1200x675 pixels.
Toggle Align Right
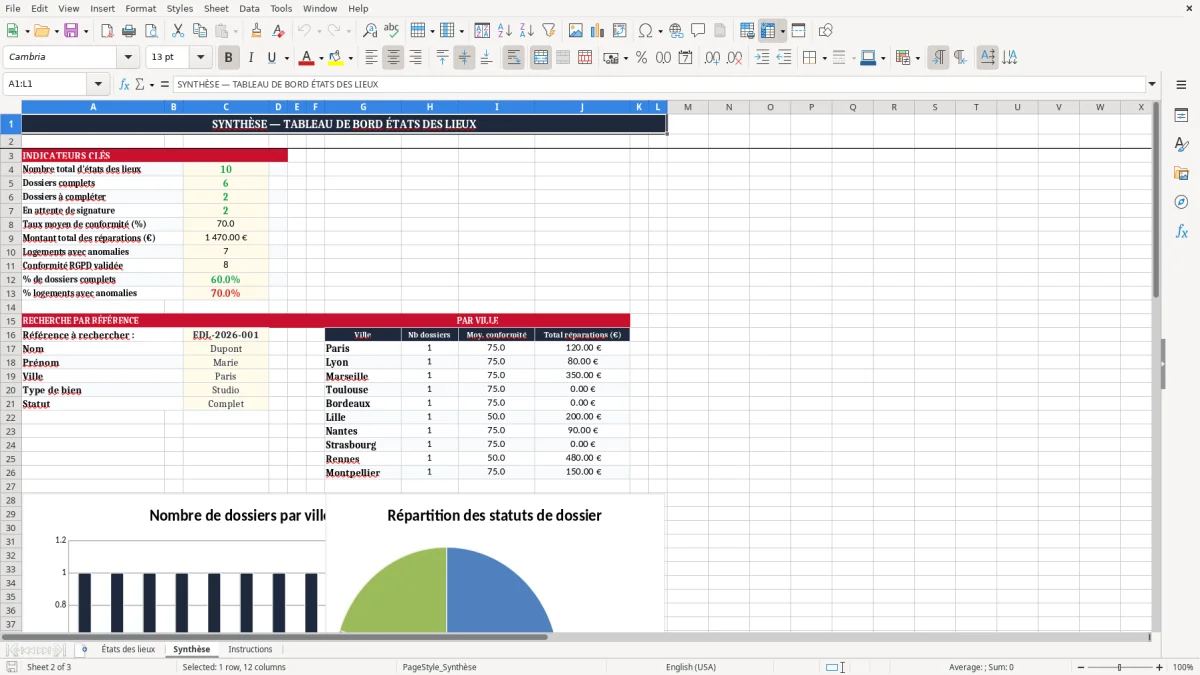click(x=415, y=58)
